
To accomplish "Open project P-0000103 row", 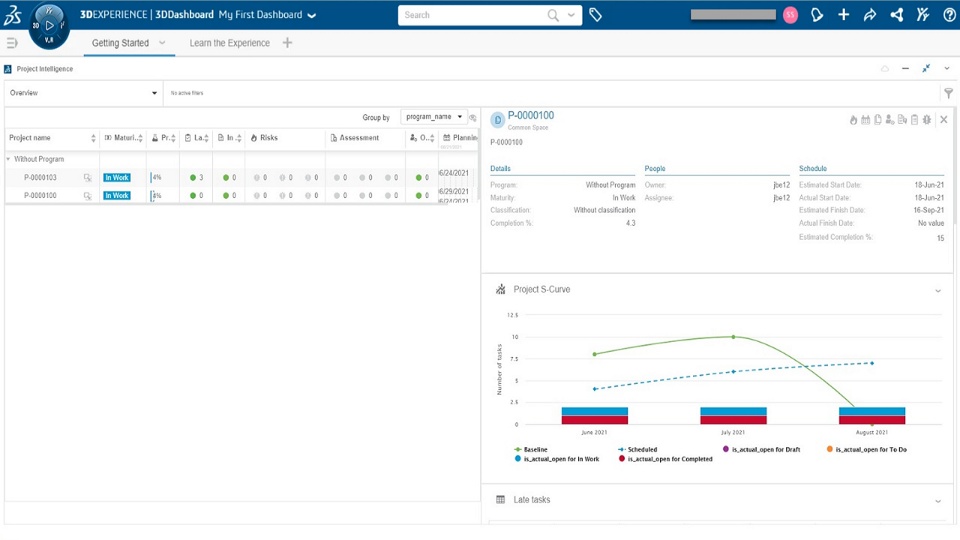I will pos(40,178).
